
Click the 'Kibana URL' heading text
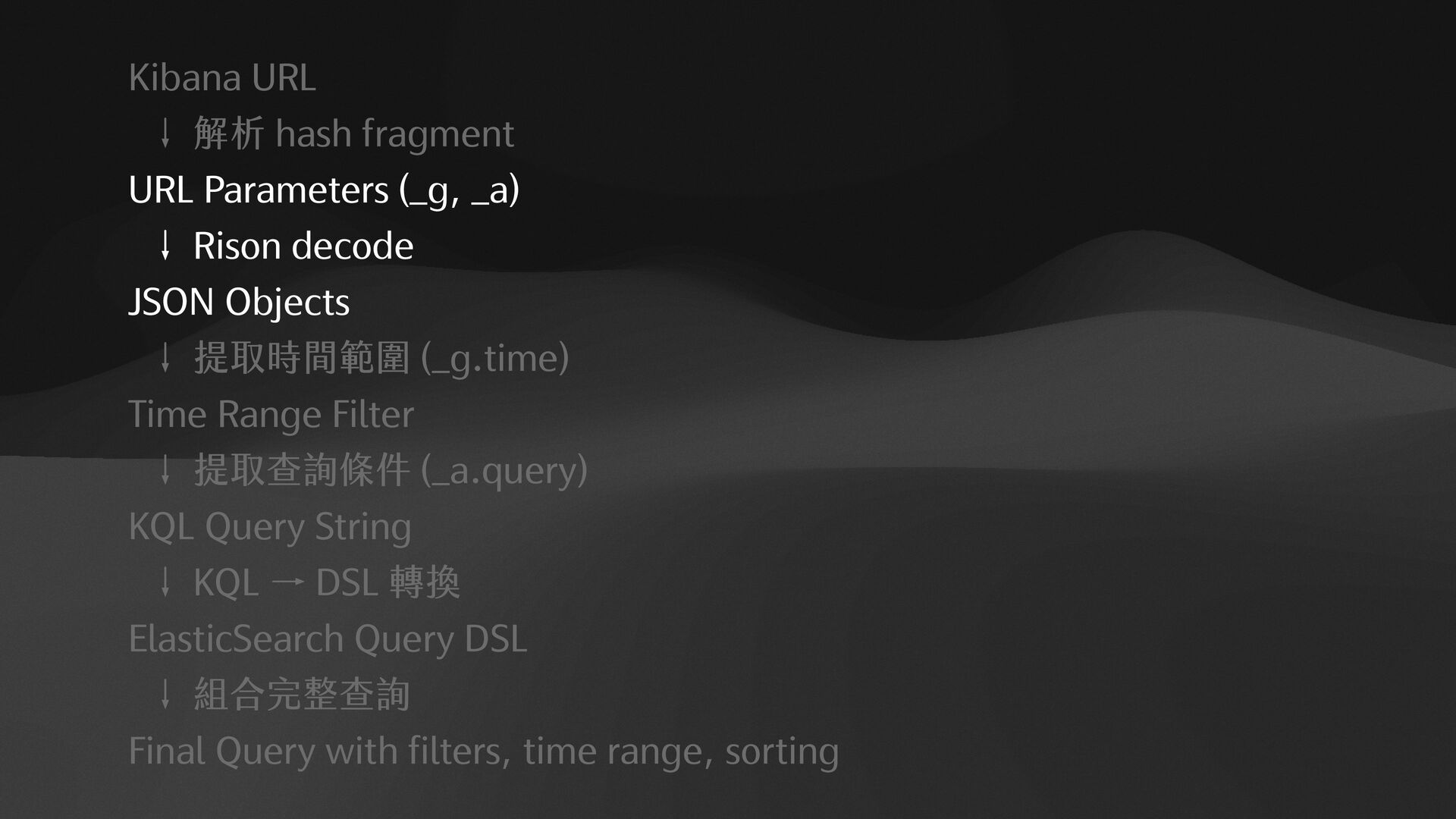coord(222,78)
